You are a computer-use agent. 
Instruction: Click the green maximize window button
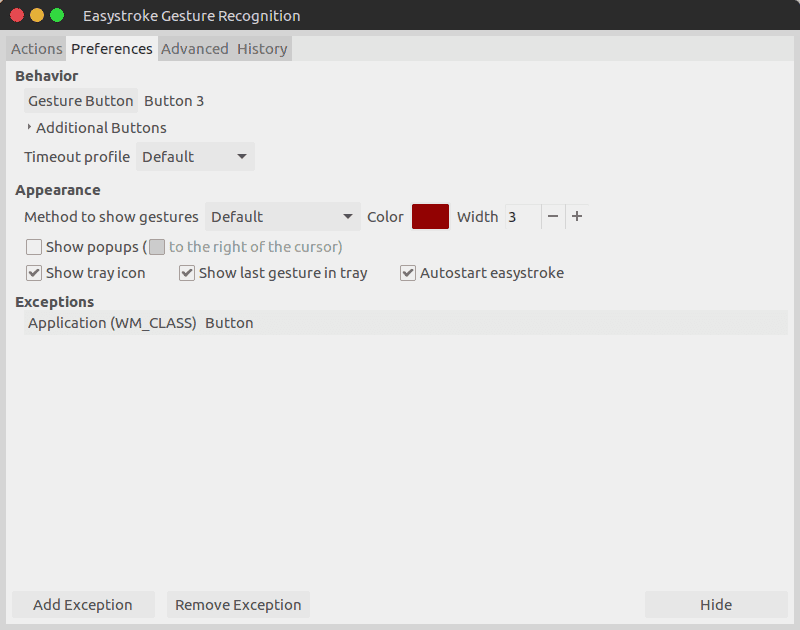(57, 15)
